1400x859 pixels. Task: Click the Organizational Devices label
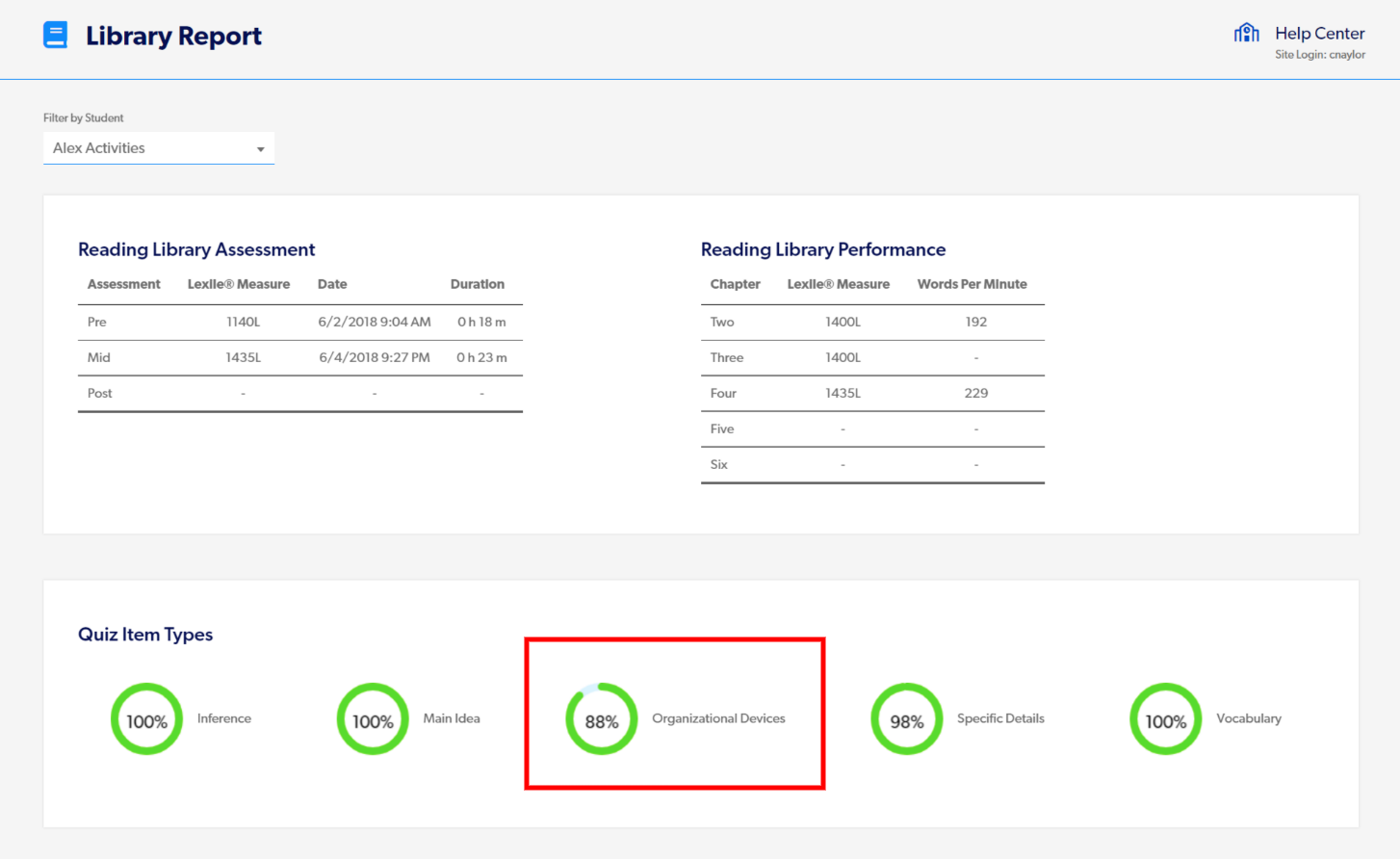[x=718, y=718]
